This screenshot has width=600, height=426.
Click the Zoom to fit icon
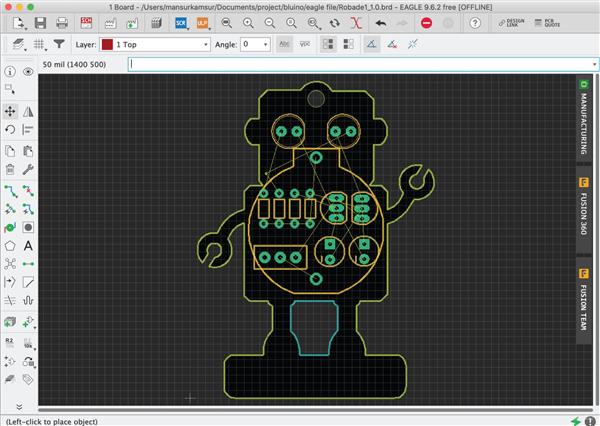[x=227, y=22]
